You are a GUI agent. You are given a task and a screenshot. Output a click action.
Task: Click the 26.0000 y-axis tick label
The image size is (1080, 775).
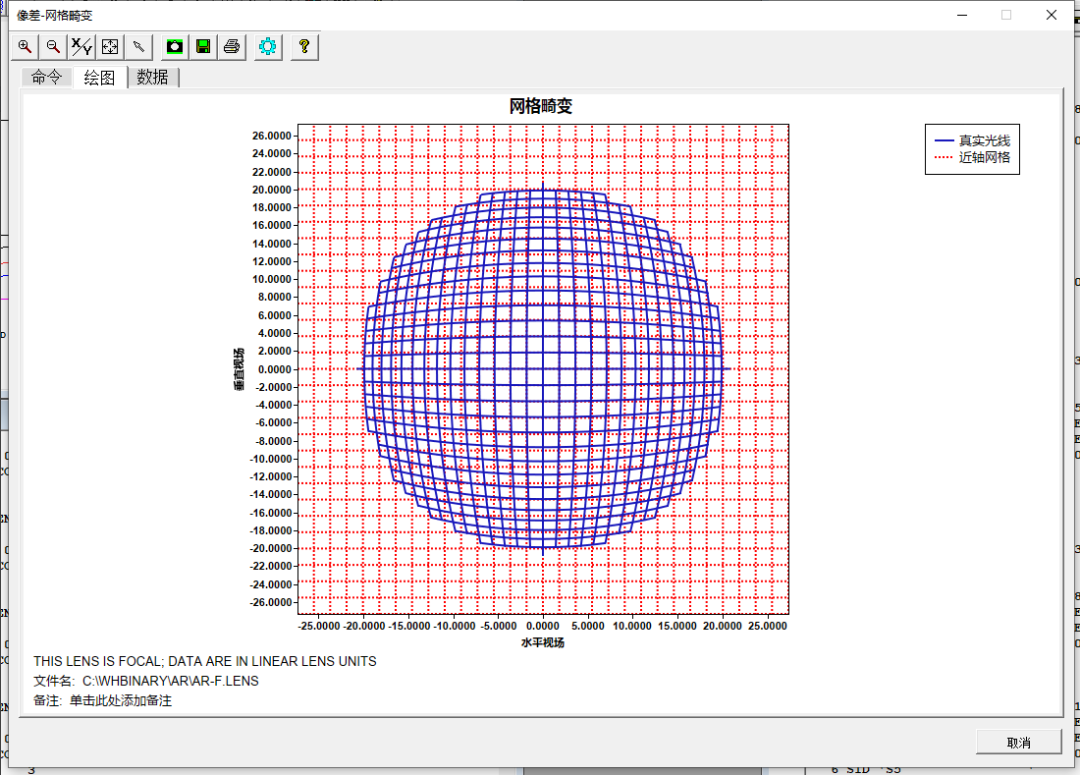[271, 136]
